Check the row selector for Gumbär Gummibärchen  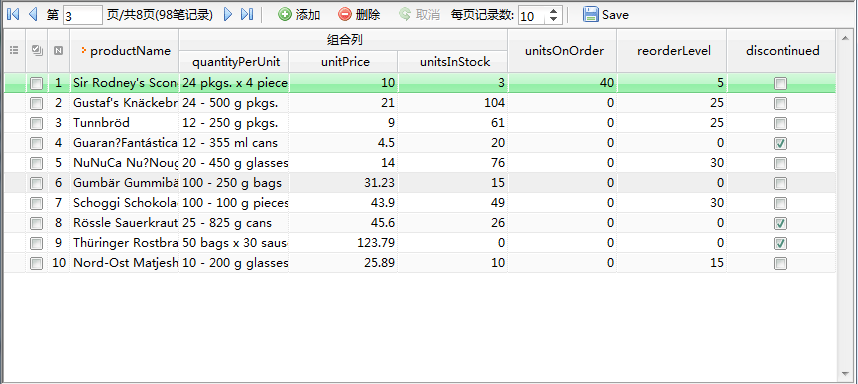(37, 183)
